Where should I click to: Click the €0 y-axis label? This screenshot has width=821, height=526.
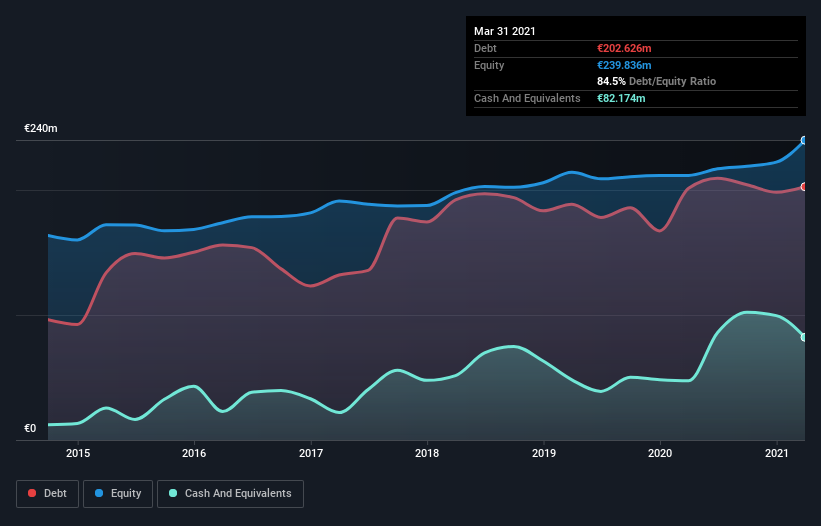(30, 428)
